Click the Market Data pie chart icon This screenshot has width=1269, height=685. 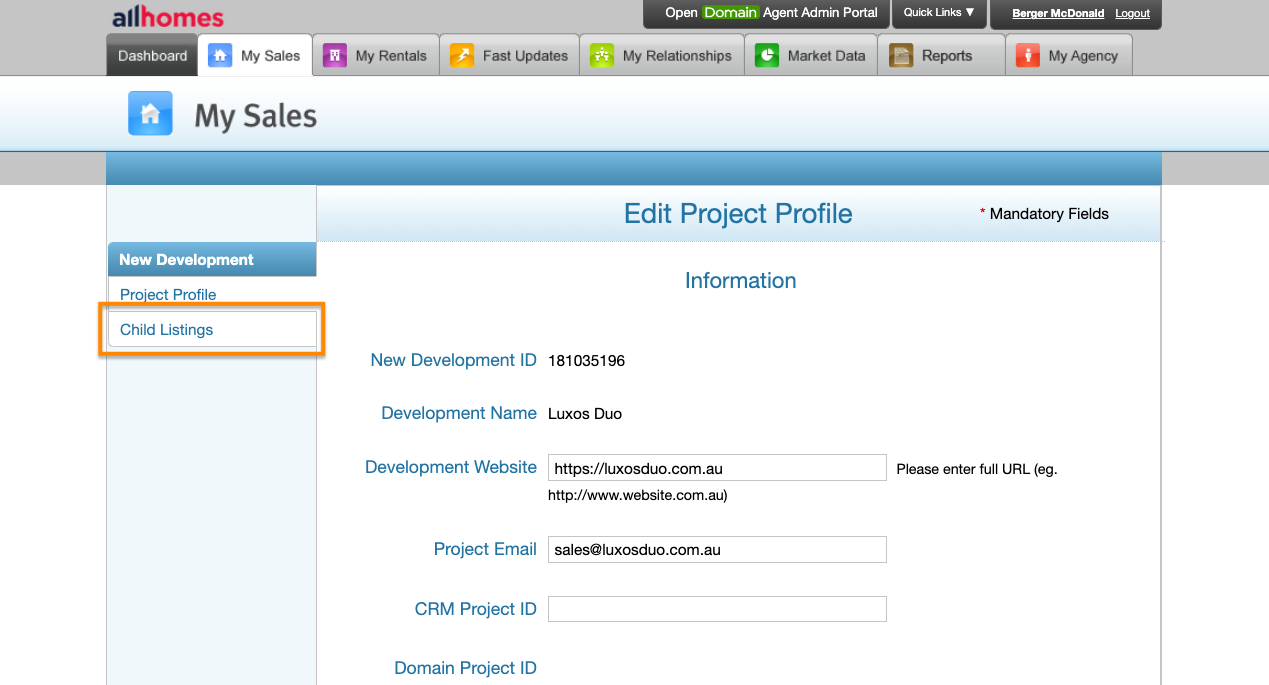click(x=767, y=56)
